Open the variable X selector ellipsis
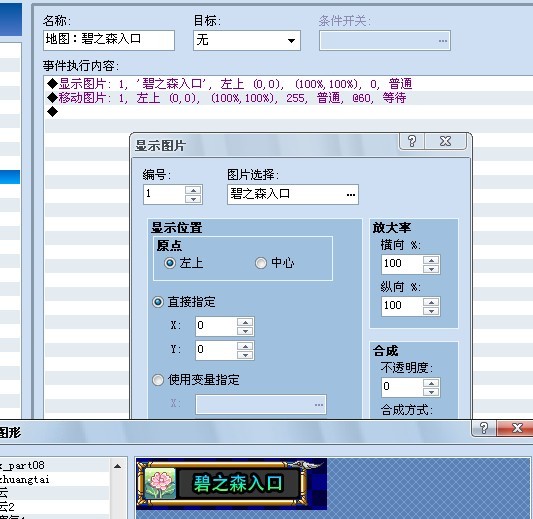 [x=319, y=404]
